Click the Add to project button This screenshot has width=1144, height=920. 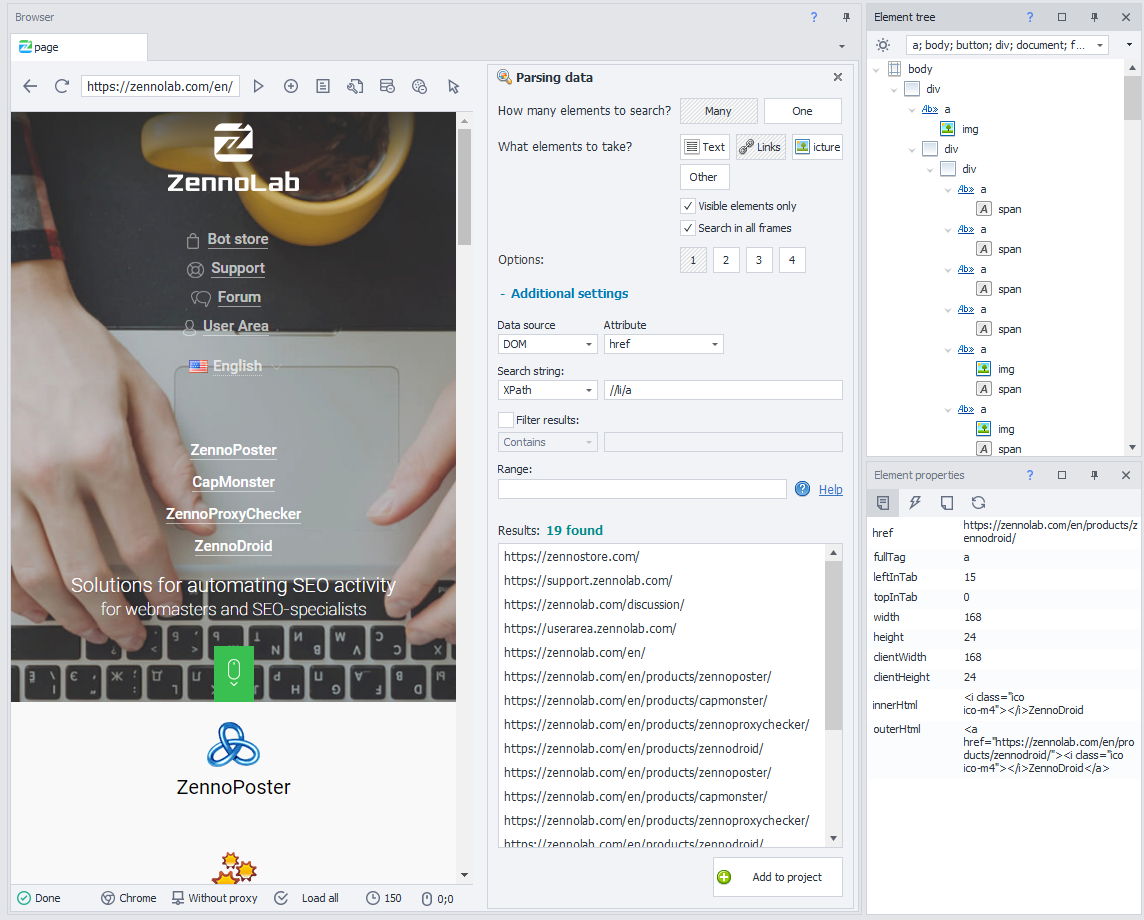777,877
